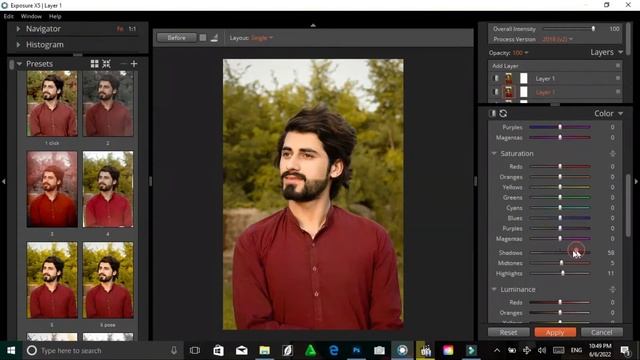The width and height of the screenshot is (640, 360).
Task: Click the Color panel vertical scrollbar
Action: coord(628,205)
